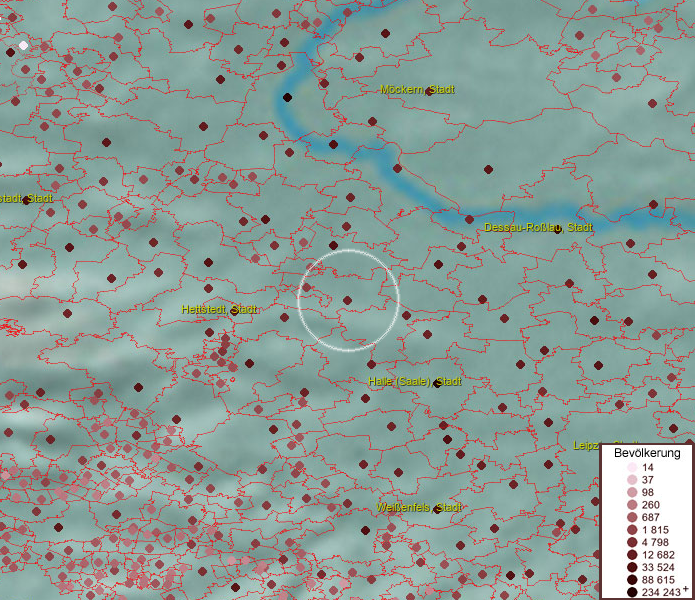Click the marker dot beside the Möckern label
Screen dimensions: 695x600
pyautogui.click(x=428, y=91)
